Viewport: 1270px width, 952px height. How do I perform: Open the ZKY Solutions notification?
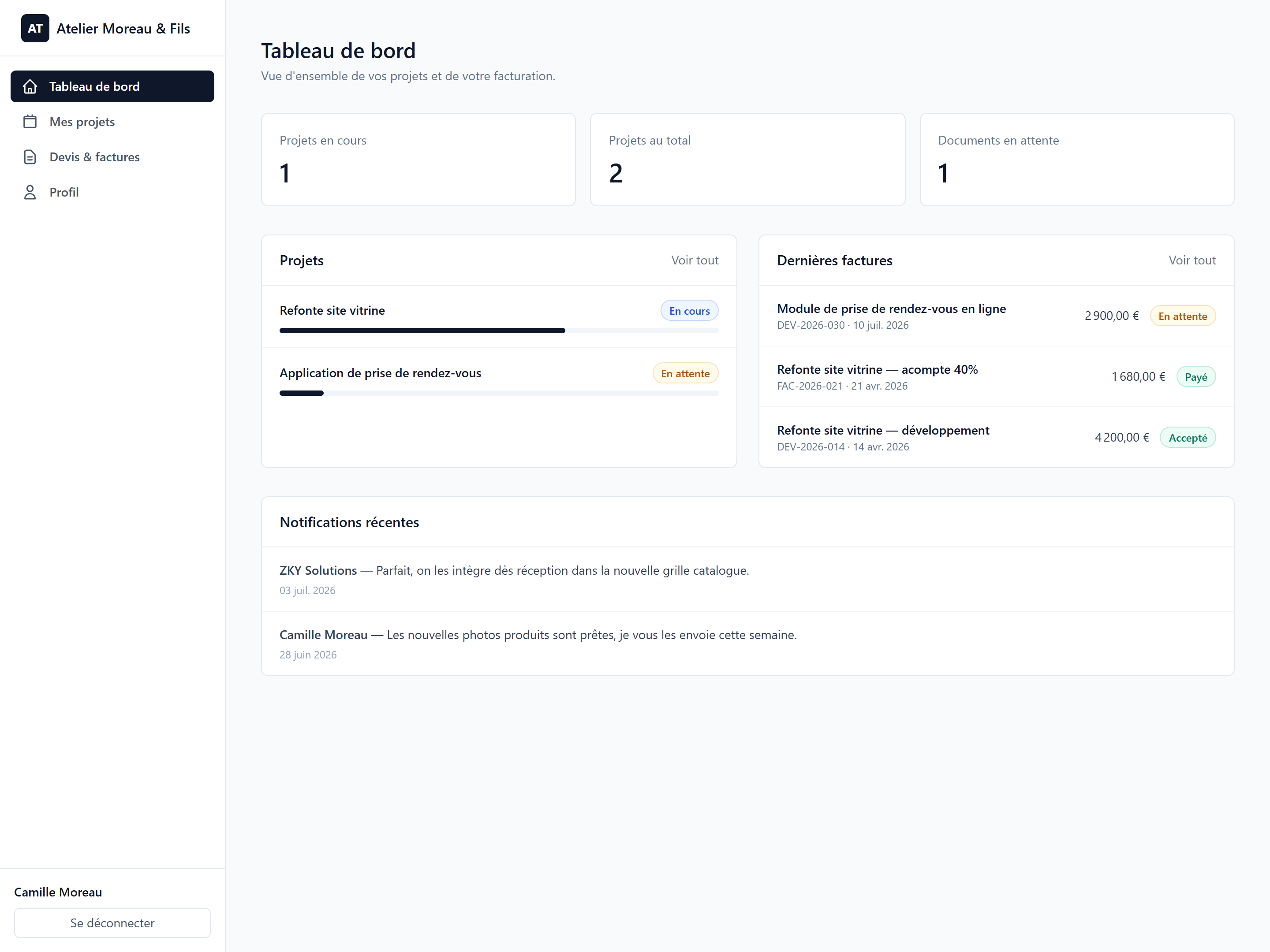[747, 580]
